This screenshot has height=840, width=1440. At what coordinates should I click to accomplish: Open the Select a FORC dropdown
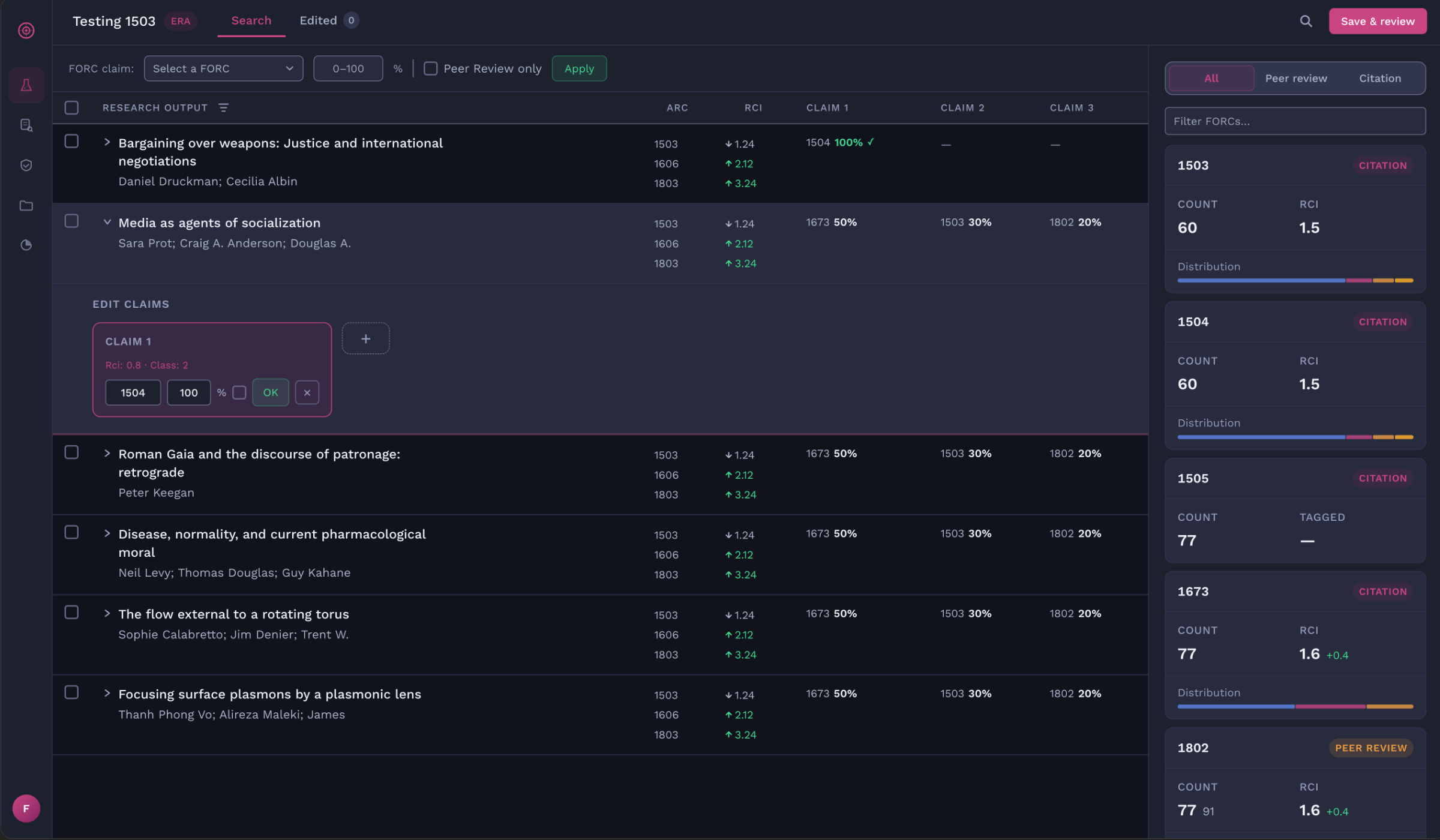[x=223, y=68]
